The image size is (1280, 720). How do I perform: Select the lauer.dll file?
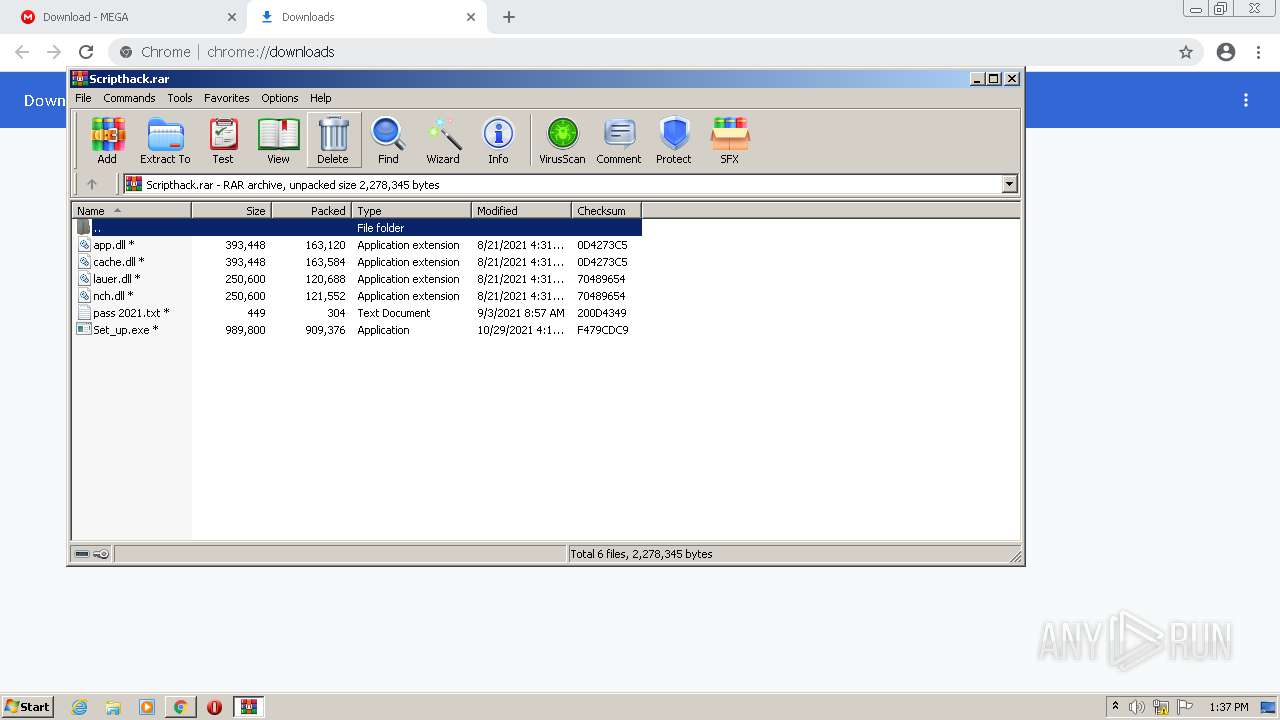point(357,279)
